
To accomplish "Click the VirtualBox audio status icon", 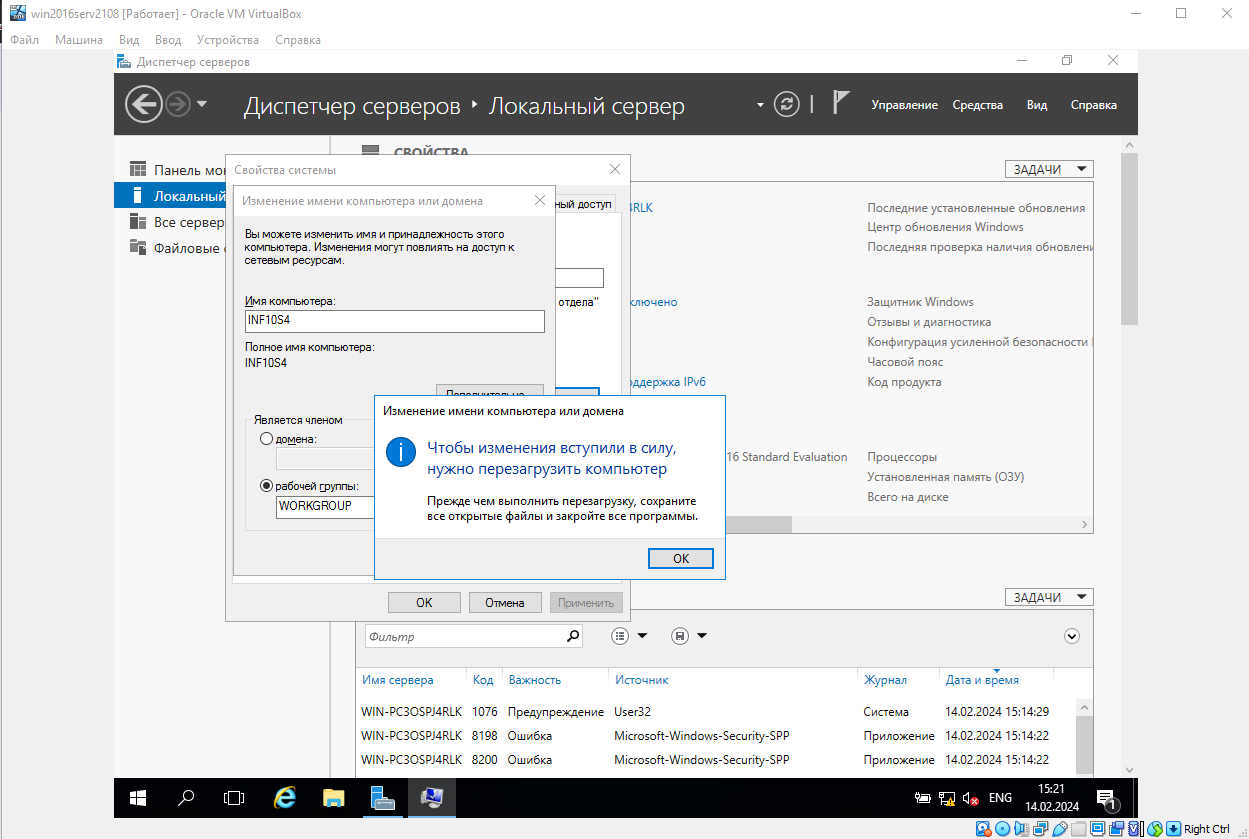I will pos(1022,829).
